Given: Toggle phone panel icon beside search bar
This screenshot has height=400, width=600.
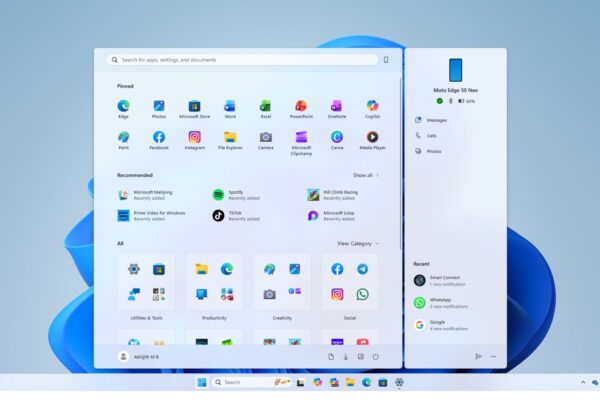Looking at the screenshot, I should click(x=386, y=60).
